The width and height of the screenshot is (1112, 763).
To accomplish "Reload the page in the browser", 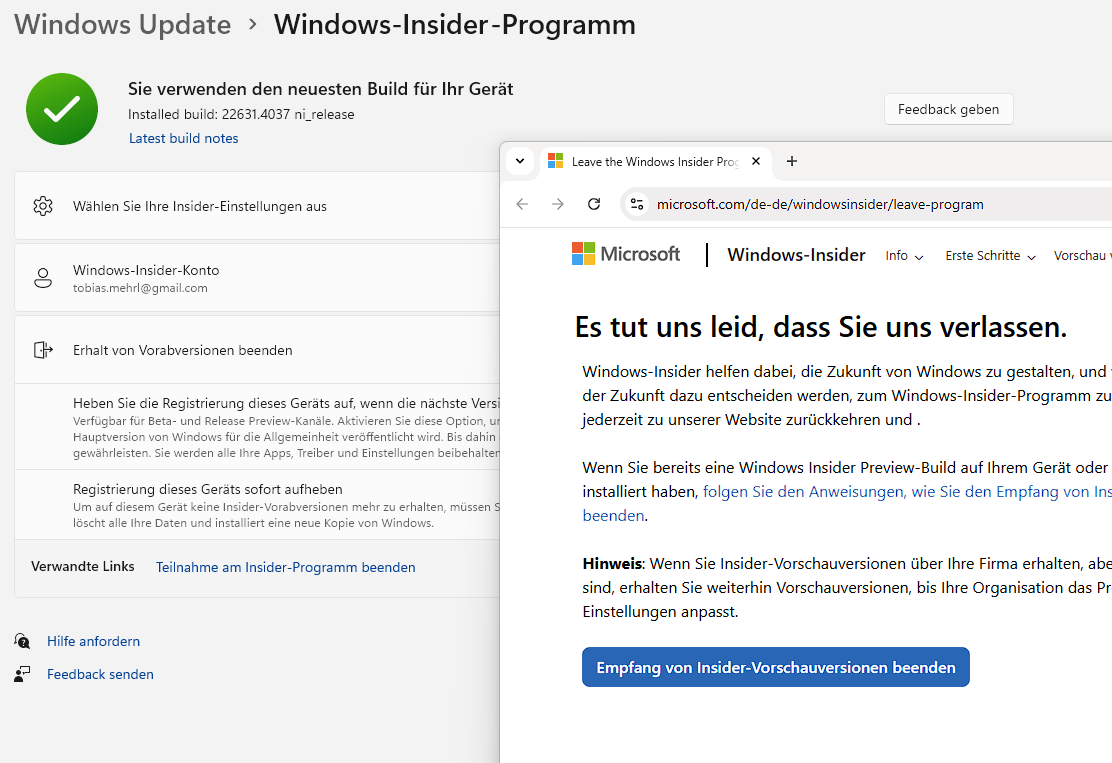I will point(594,204).
